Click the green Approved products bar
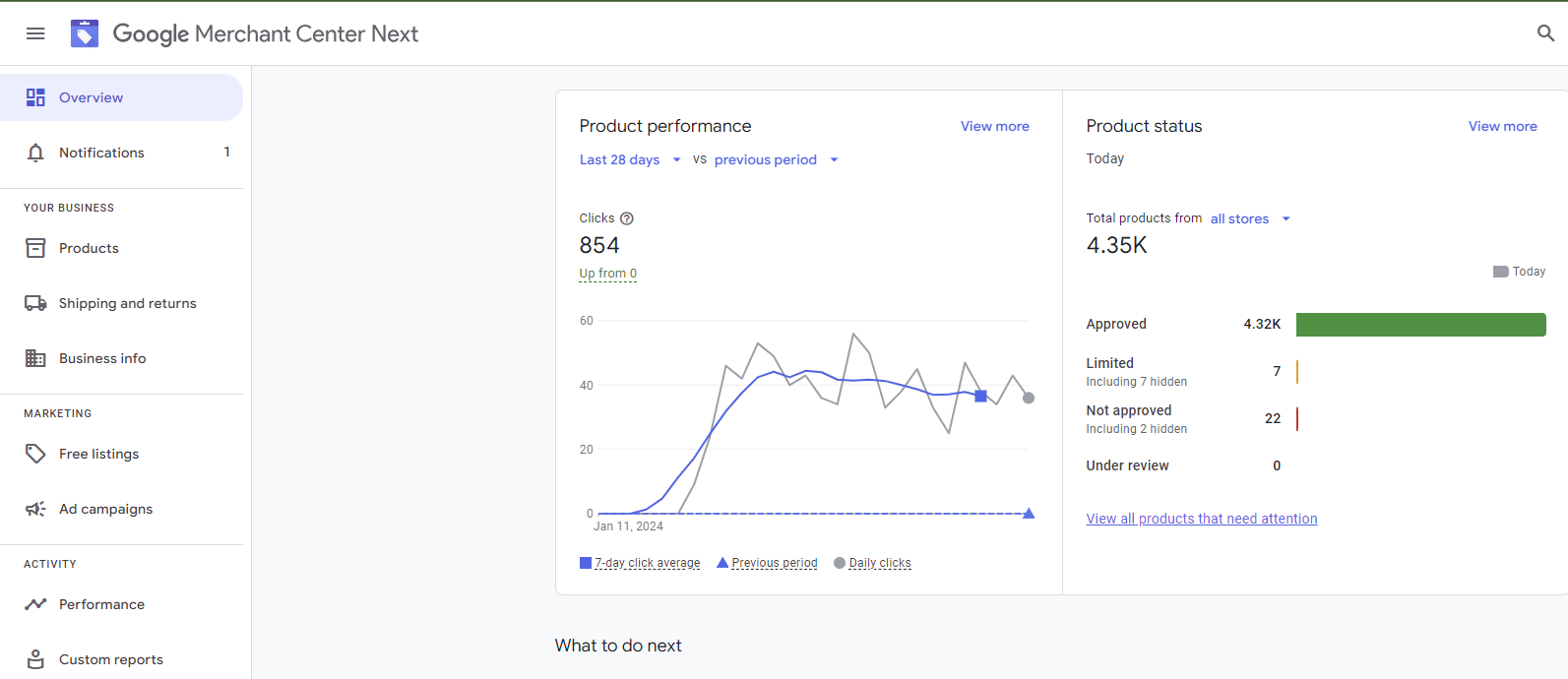Image resolution: width=1568 pixels, height=679 pixels. [x=1420, y=325]
